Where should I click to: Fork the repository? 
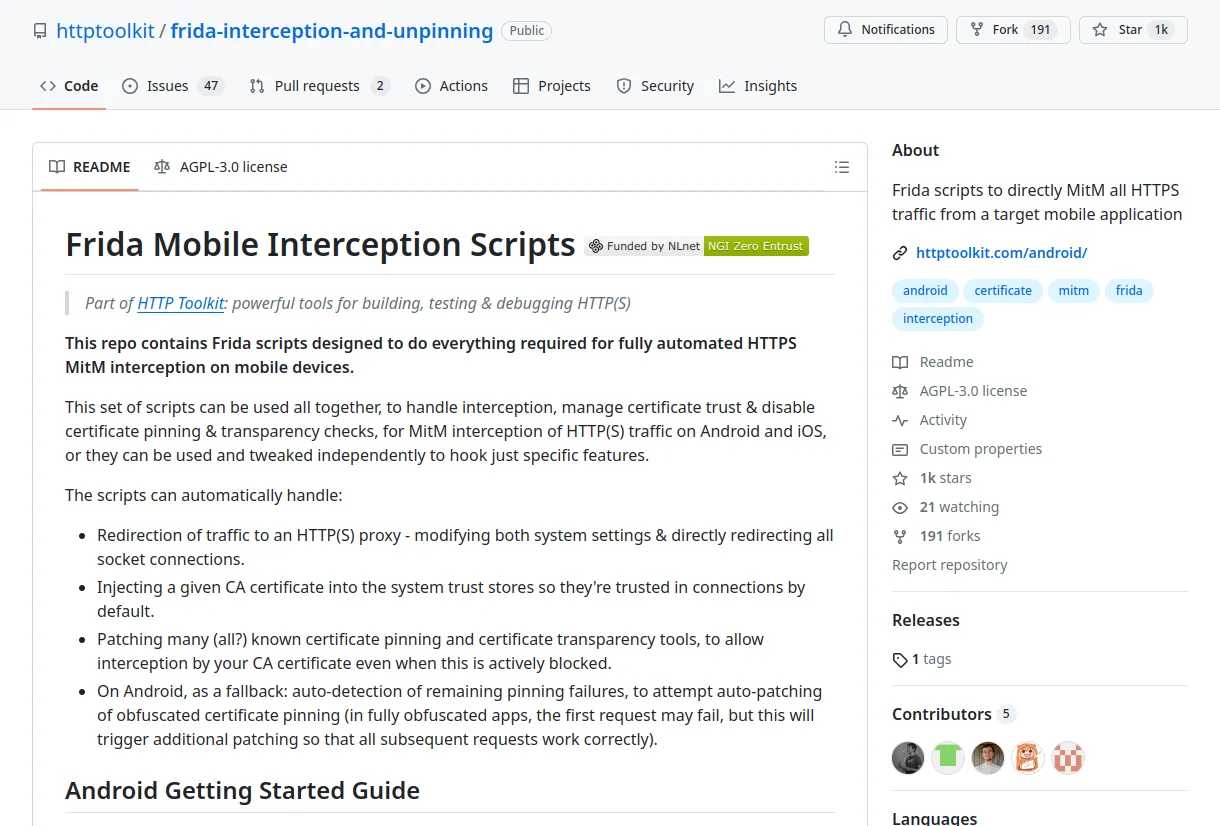pyautogui.click(x=1012, y=30)
